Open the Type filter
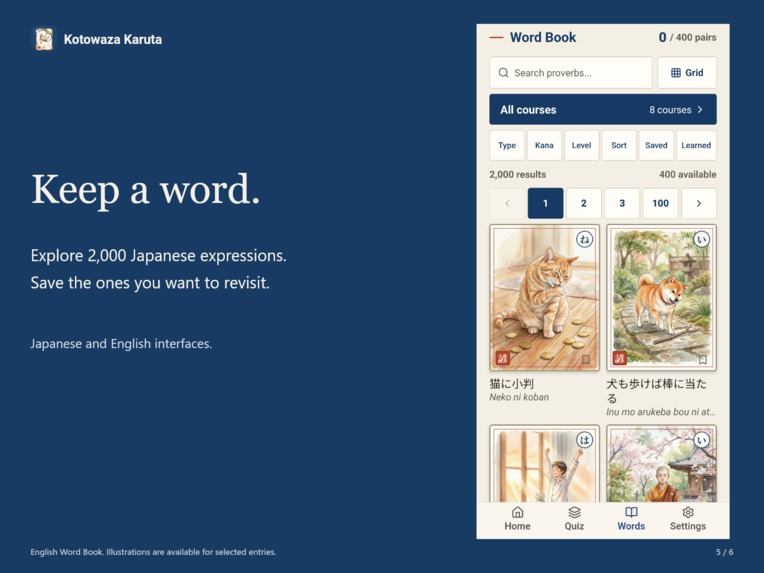 click(x=507, y=145)
